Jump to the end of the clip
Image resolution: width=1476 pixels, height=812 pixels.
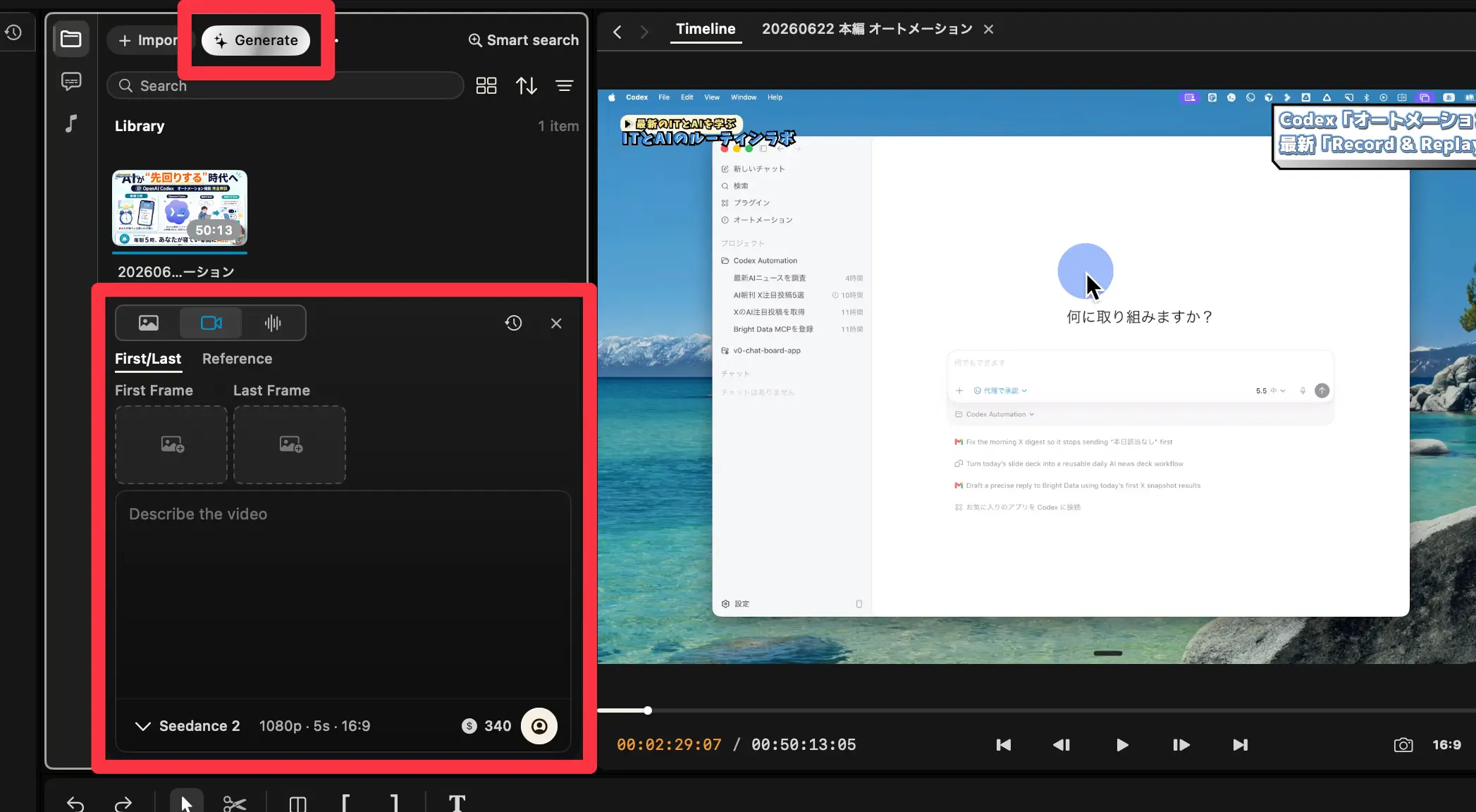(1241, 745)
